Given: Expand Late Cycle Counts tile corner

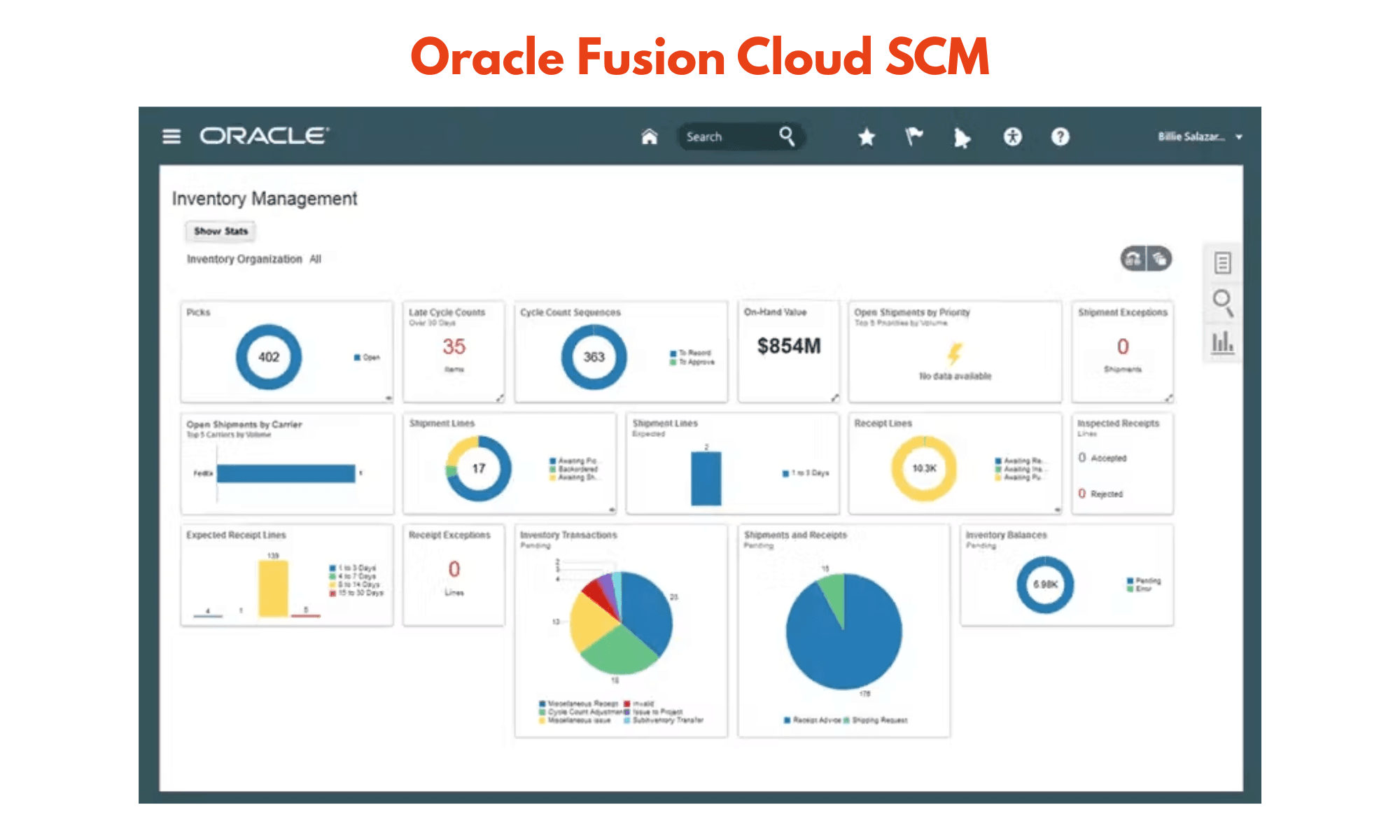Looking at the screenshot, I should pyautogui.click(x=500, y=398).
